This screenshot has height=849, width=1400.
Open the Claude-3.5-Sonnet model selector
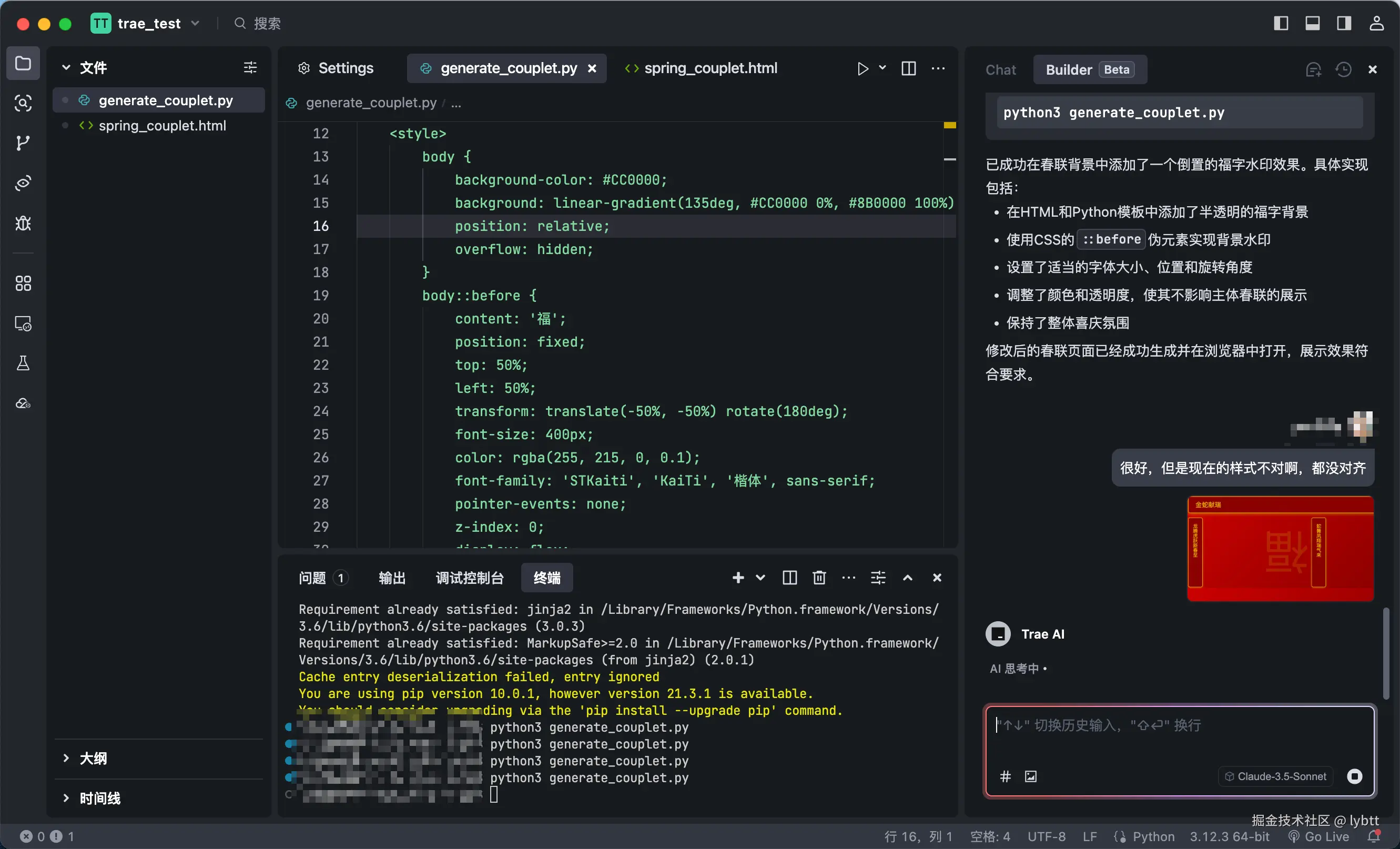click(1275, 776)
